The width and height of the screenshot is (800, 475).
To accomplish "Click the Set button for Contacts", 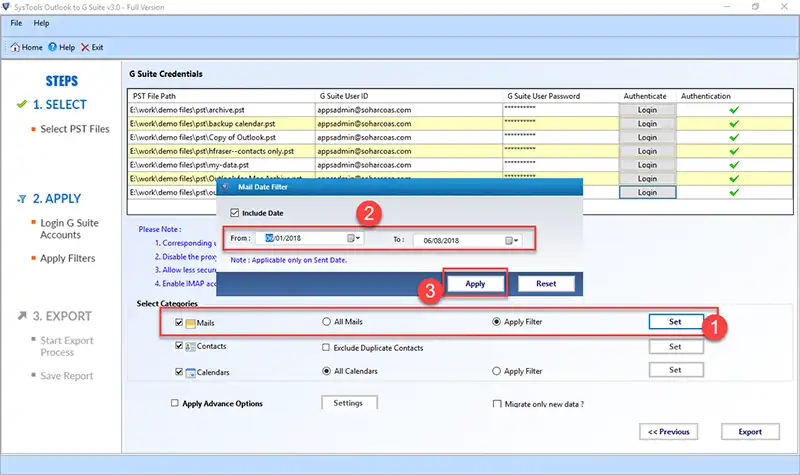I will tap(676, 346).
